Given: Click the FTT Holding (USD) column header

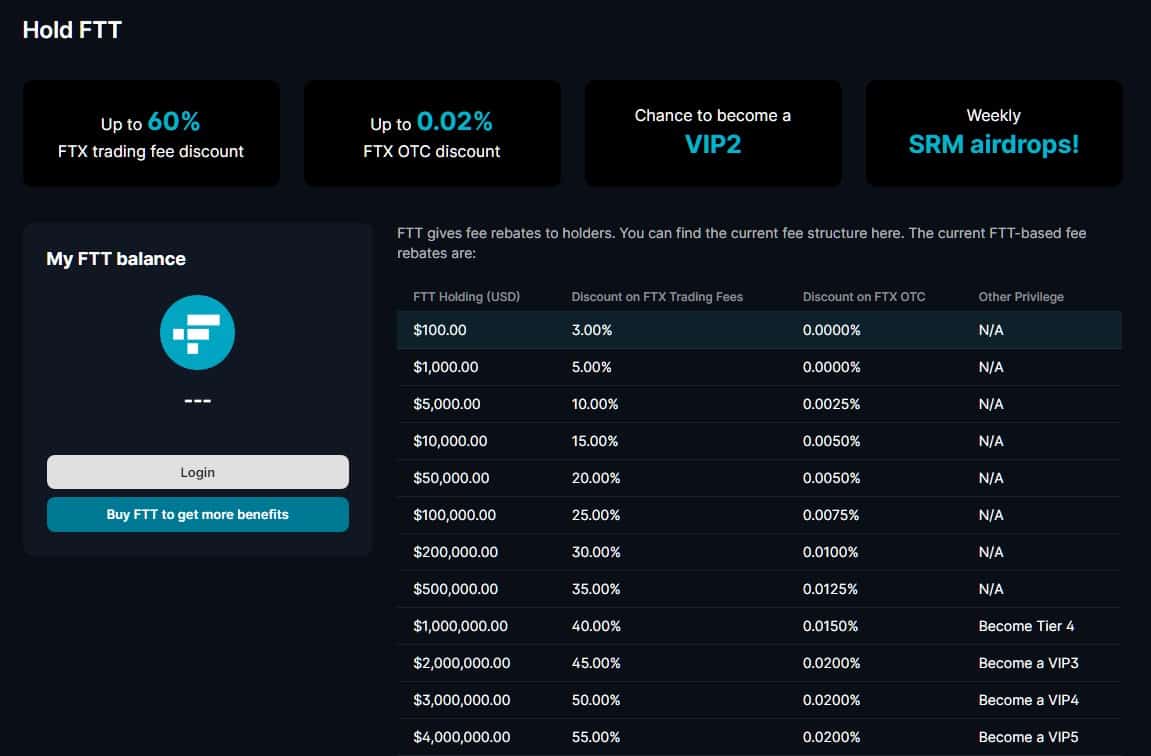Looking at the screenshot, I should [x=466, y=297].
